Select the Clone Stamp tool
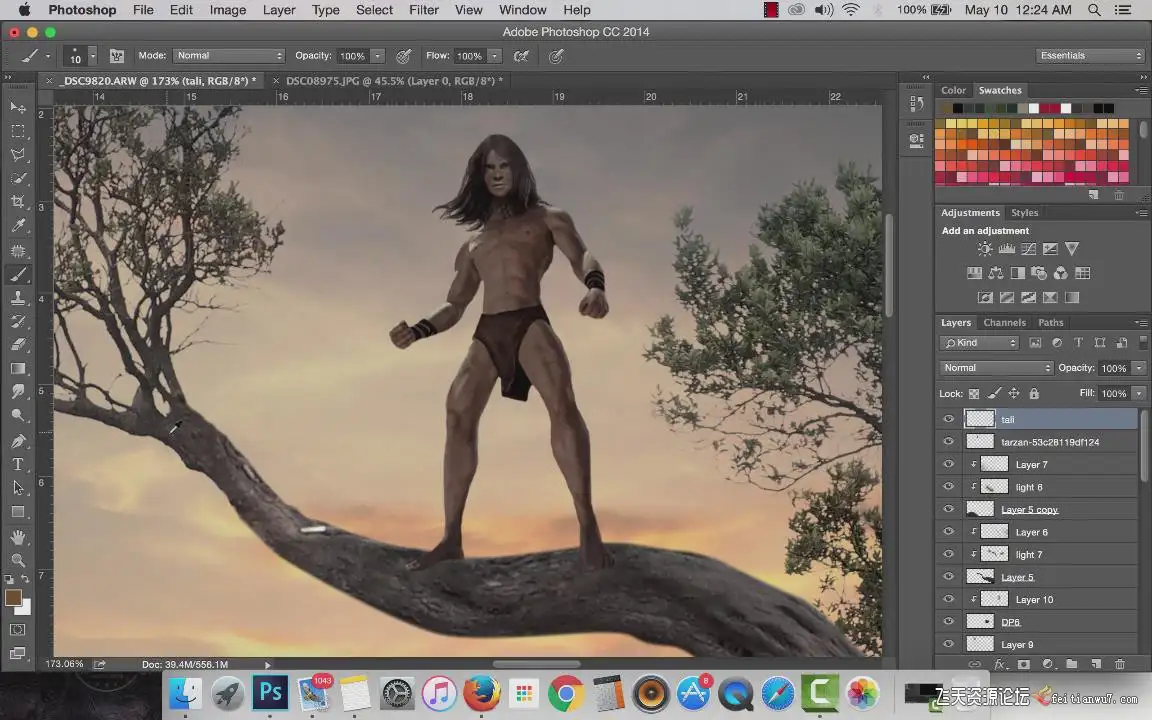Image resolution: width=1152 pixels, height=720 pixels. [18, 298]
